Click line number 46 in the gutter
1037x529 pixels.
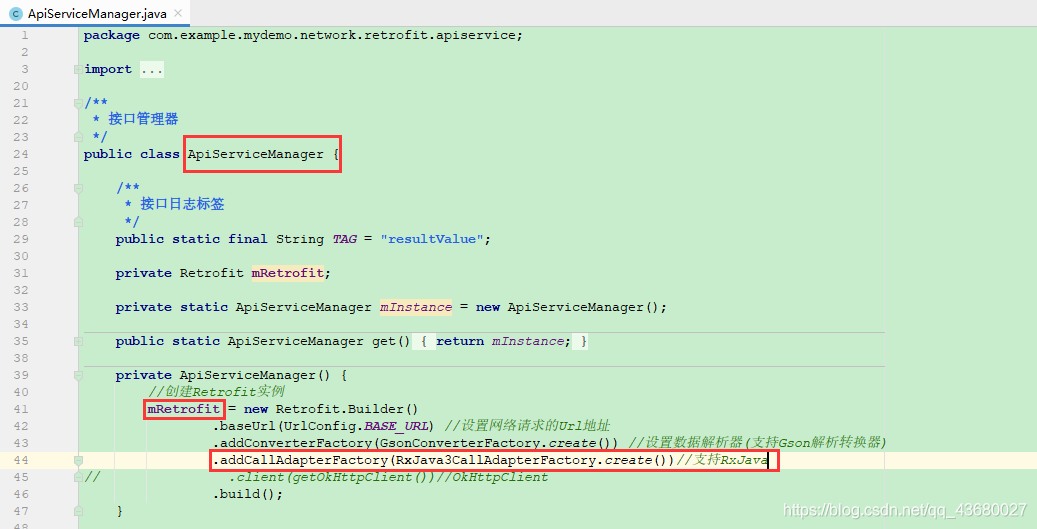(x=21, y=494)
